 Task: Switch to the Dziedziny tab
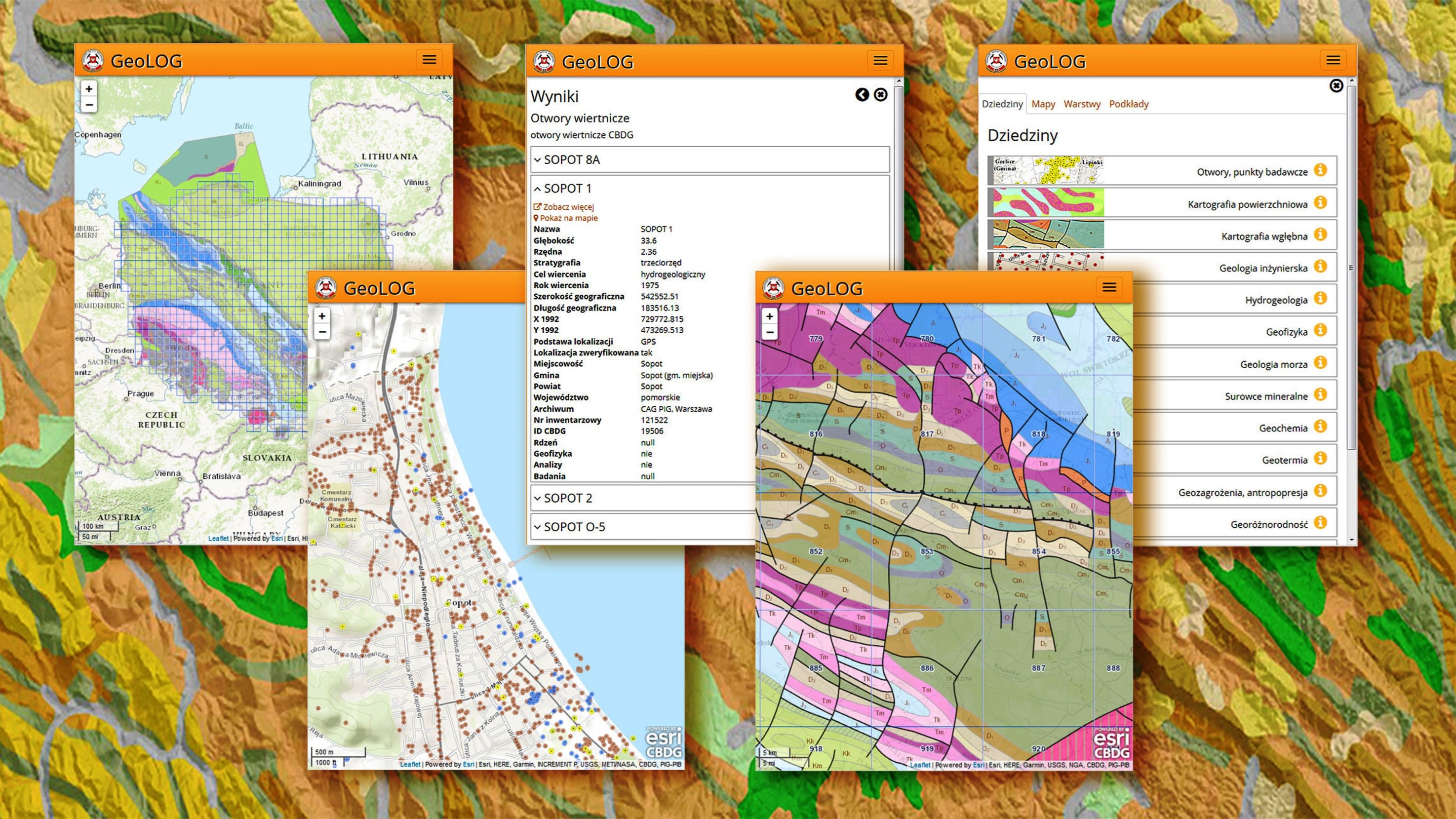pyautogui.click(x=1002, y=104)
